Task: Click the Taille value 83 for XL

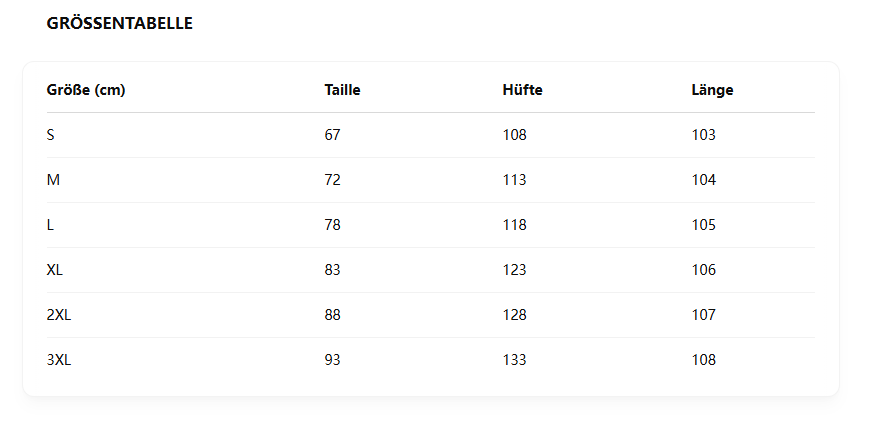Action: 332,270
